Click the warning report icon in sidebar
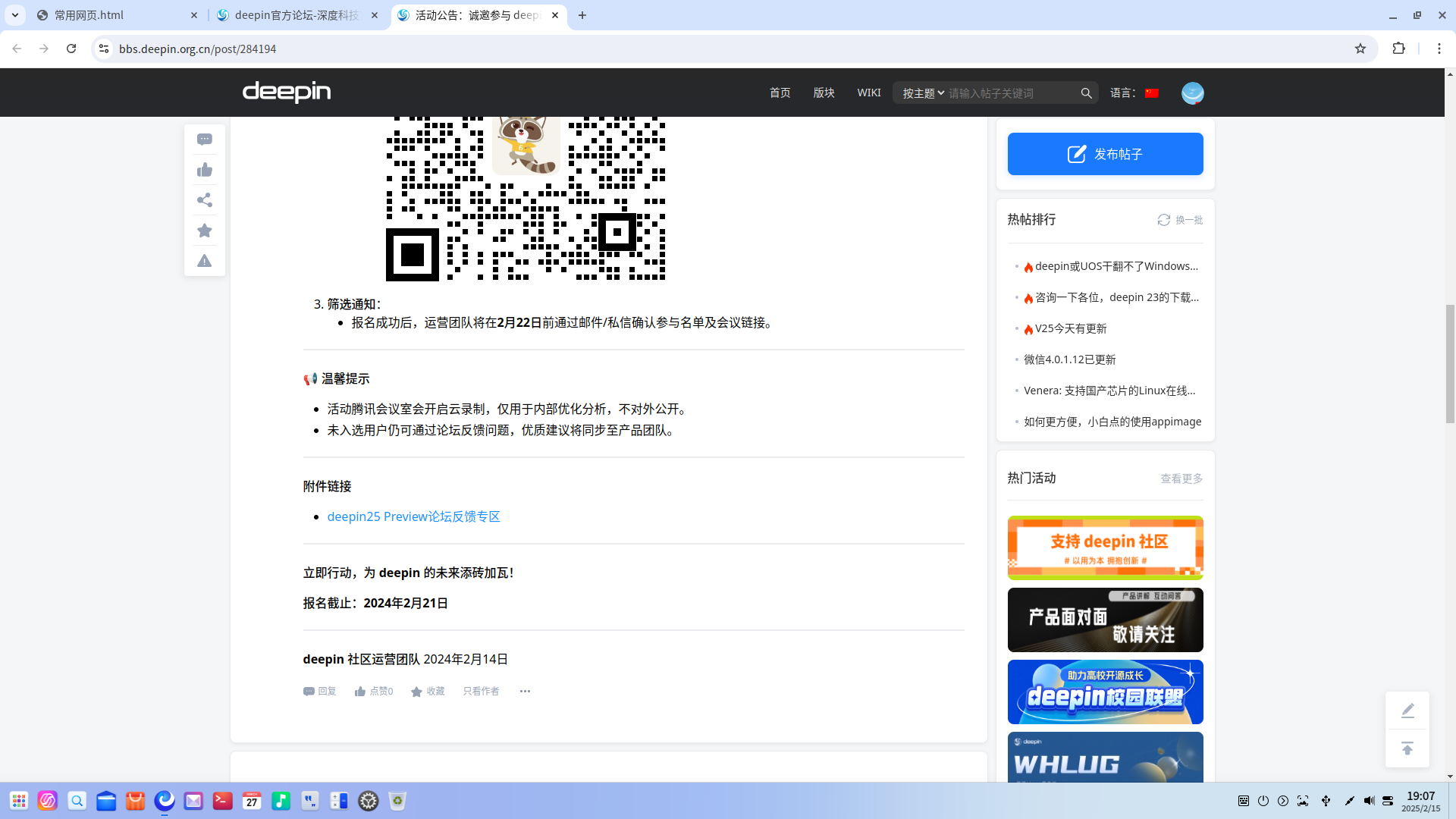This screenshot has width=1456, height=819. click(x=205, y=261)
